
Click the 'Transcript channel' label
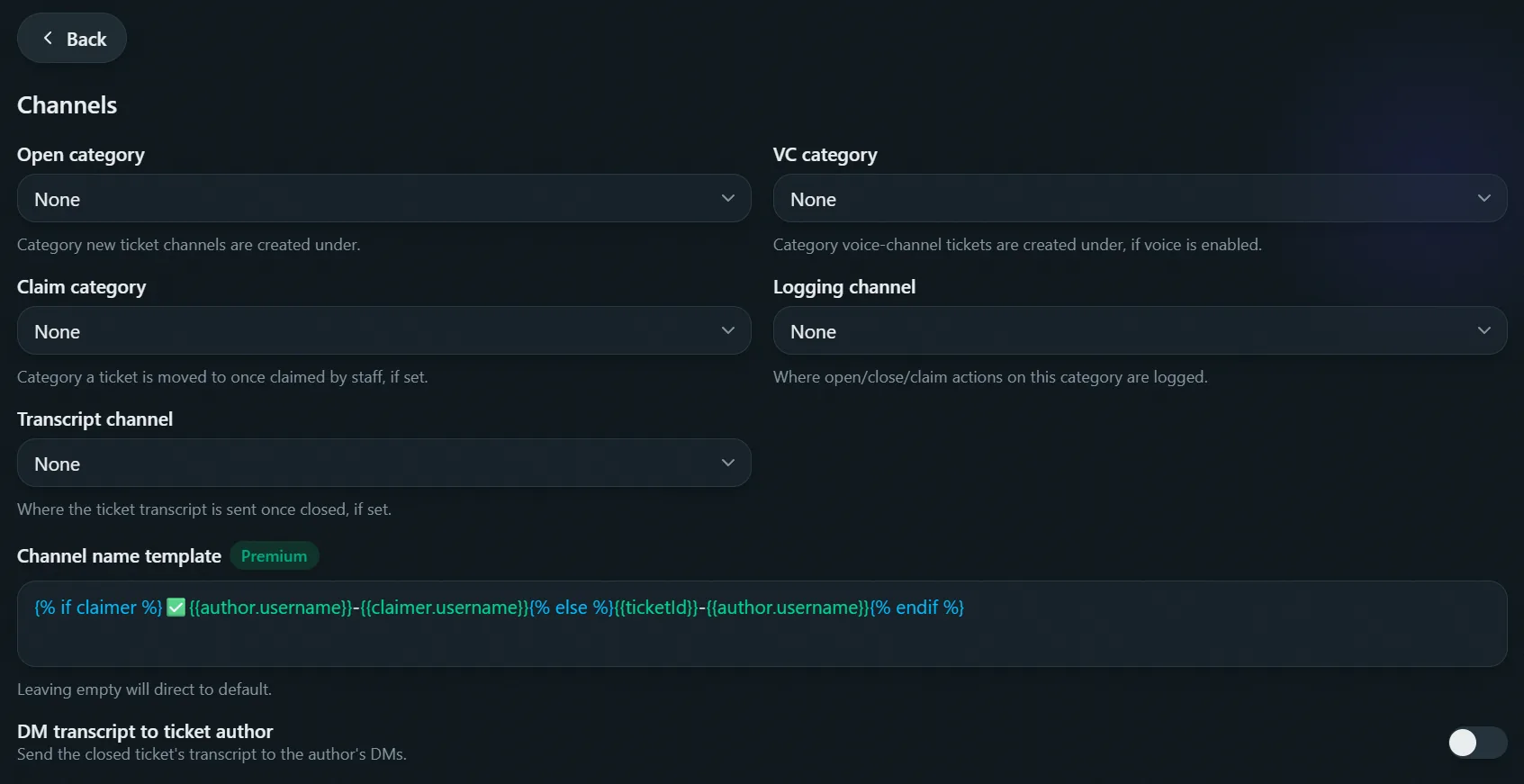95,419
